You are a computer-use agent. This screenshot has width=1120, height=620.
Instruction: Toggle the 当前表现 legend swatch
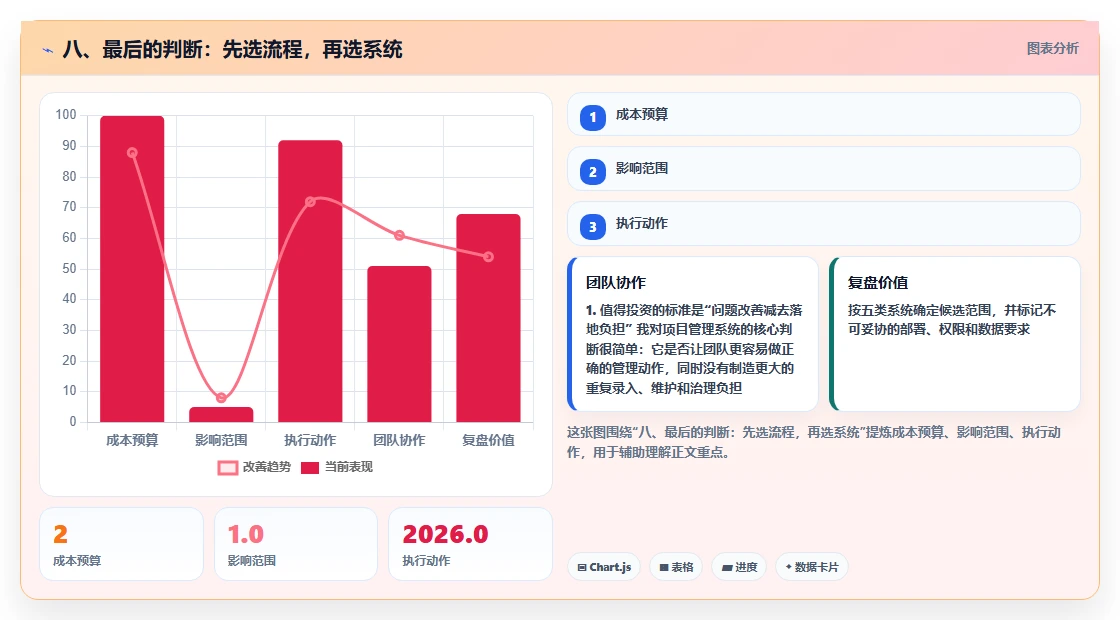pyautogui.click(x=309, y=467)
